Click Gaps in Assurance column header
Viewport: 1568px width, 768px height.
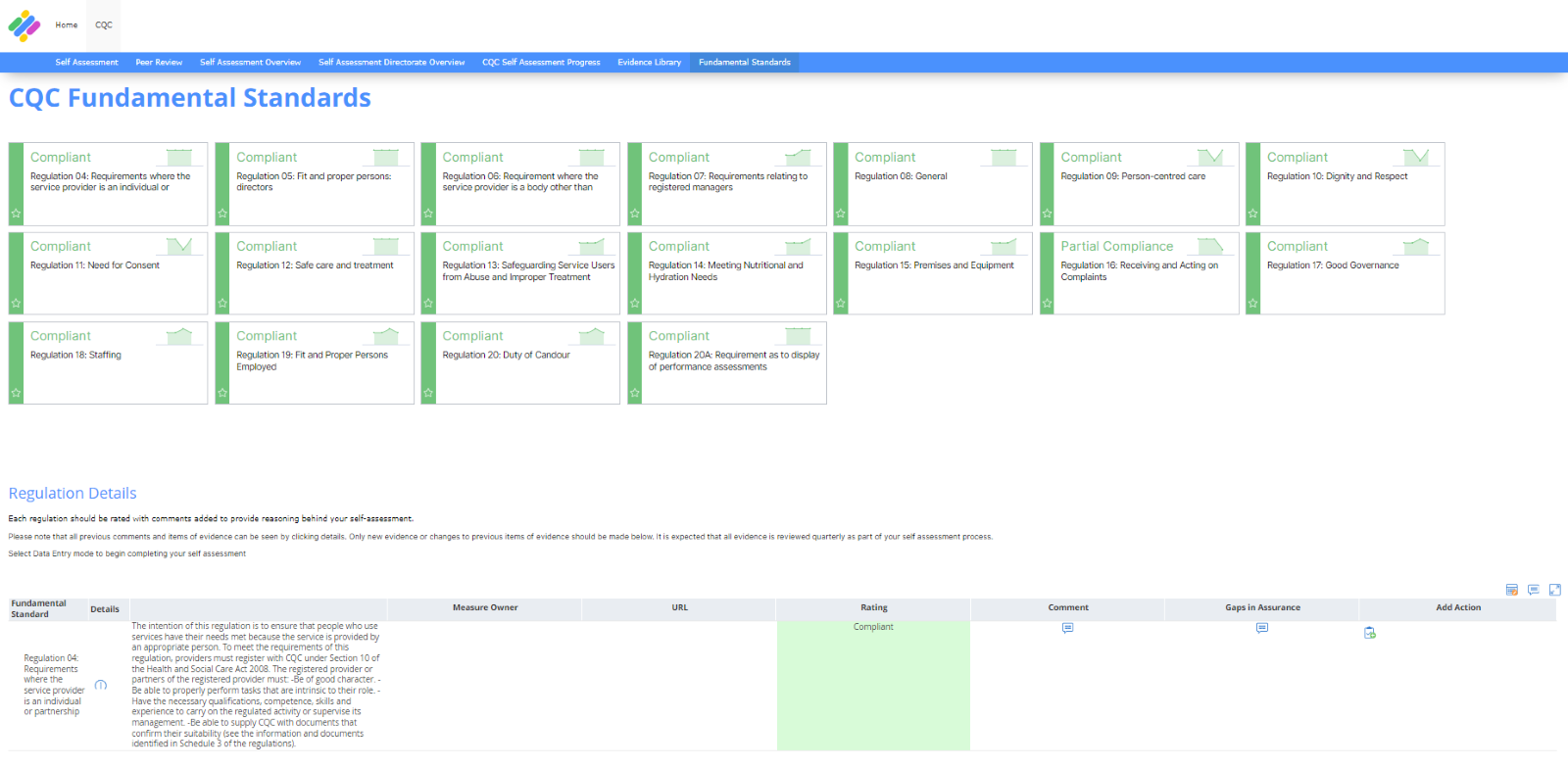coord(1262,608)
